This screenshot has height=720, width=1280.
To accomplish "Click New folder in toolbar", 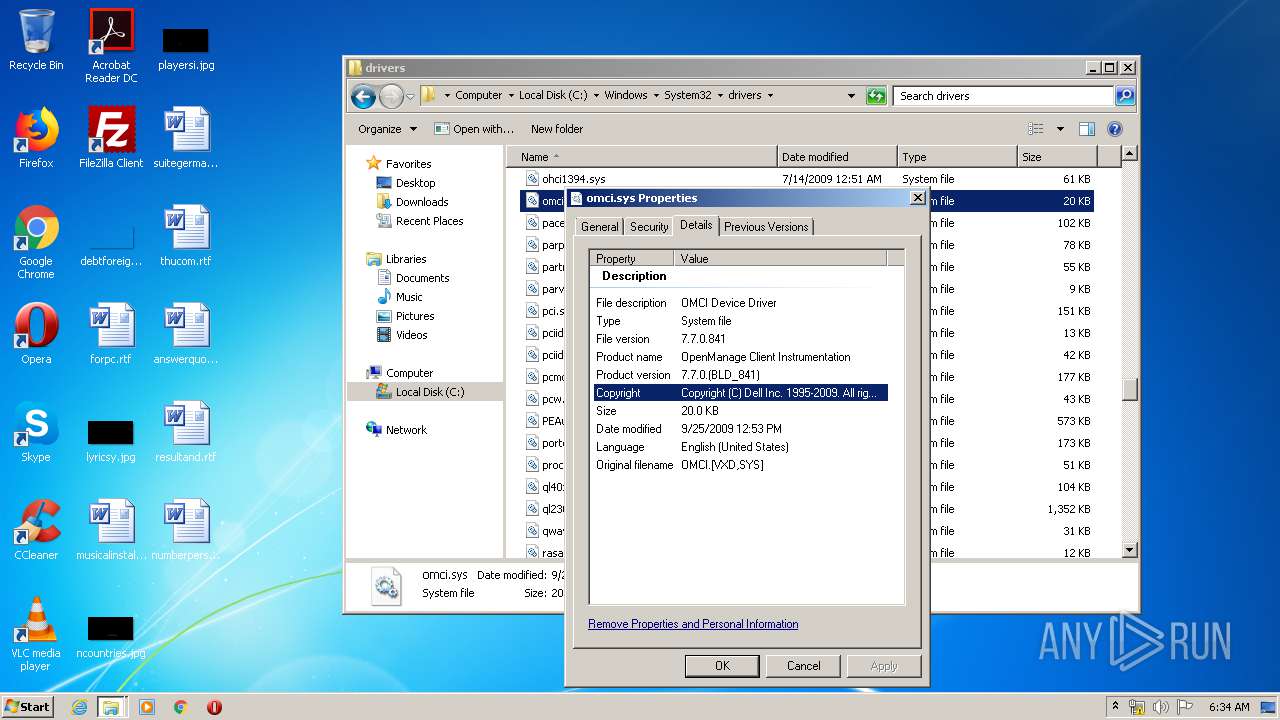I will pyautogui.click(x=557, y=129).
